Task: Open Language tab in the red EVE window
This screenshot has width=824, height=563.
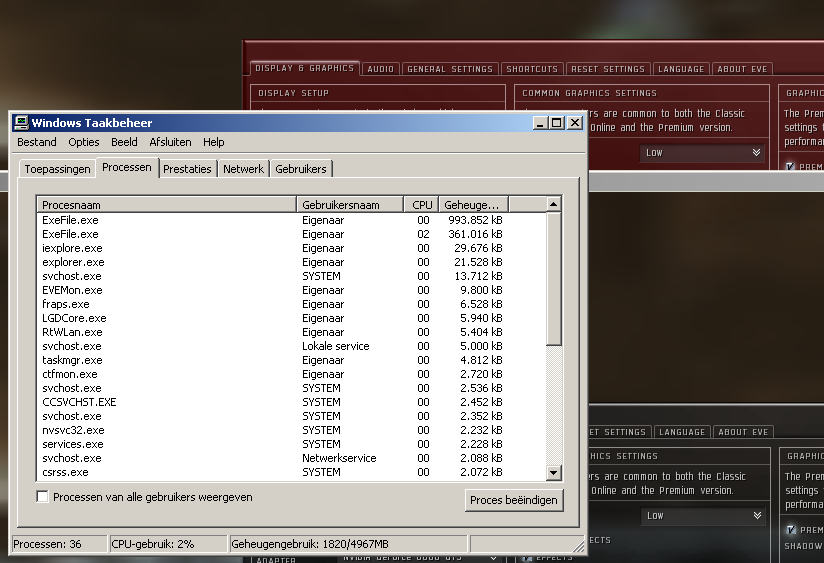Action: 681,69
